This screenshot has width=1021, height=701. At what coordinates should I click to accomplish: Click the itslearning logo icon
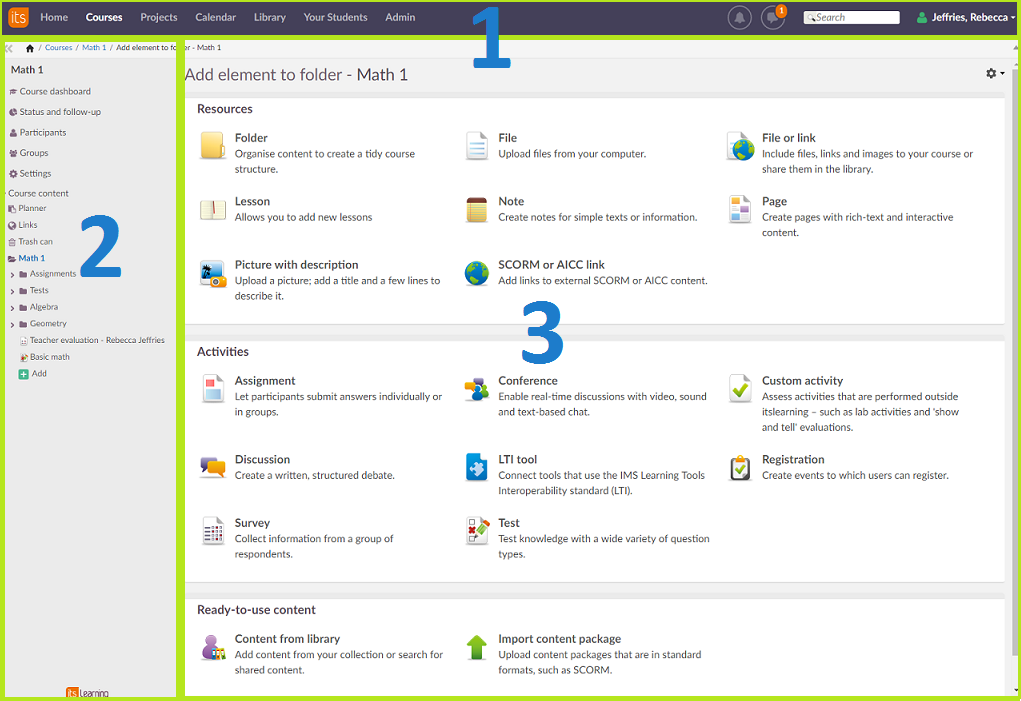(x=18, y=18)
